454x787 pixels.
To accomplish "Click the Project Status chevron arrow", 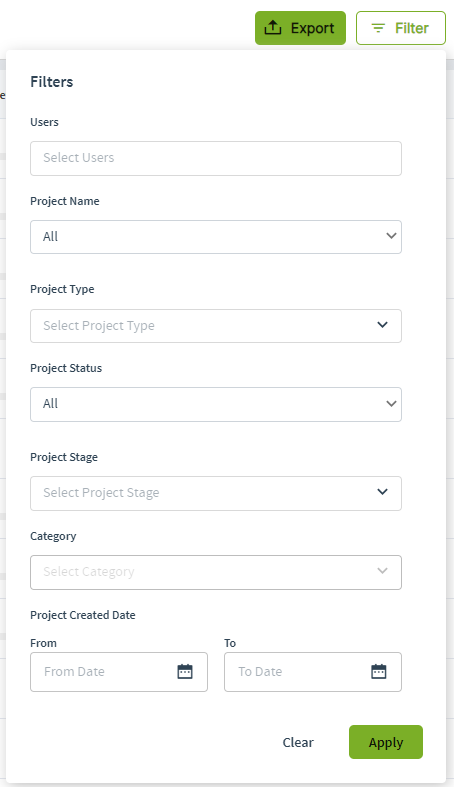I will (391, 404).
